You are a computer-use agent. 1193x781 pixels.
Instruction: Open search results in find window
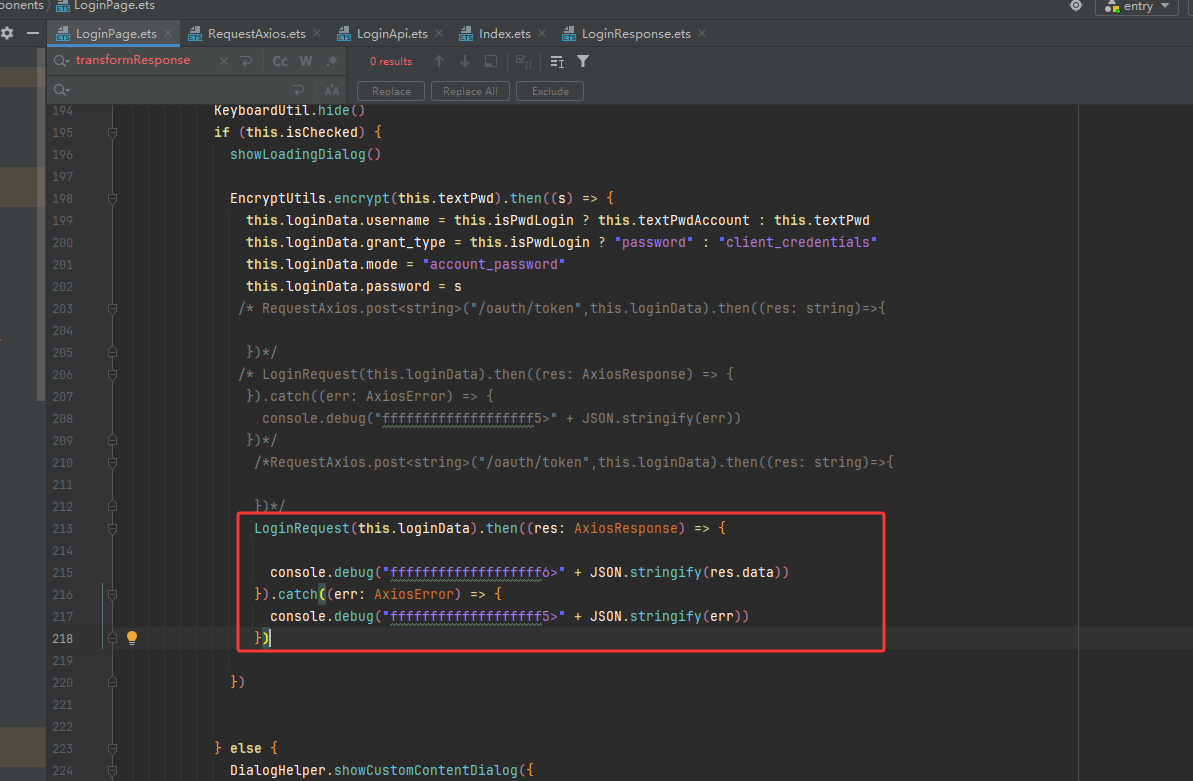[491, 61]
